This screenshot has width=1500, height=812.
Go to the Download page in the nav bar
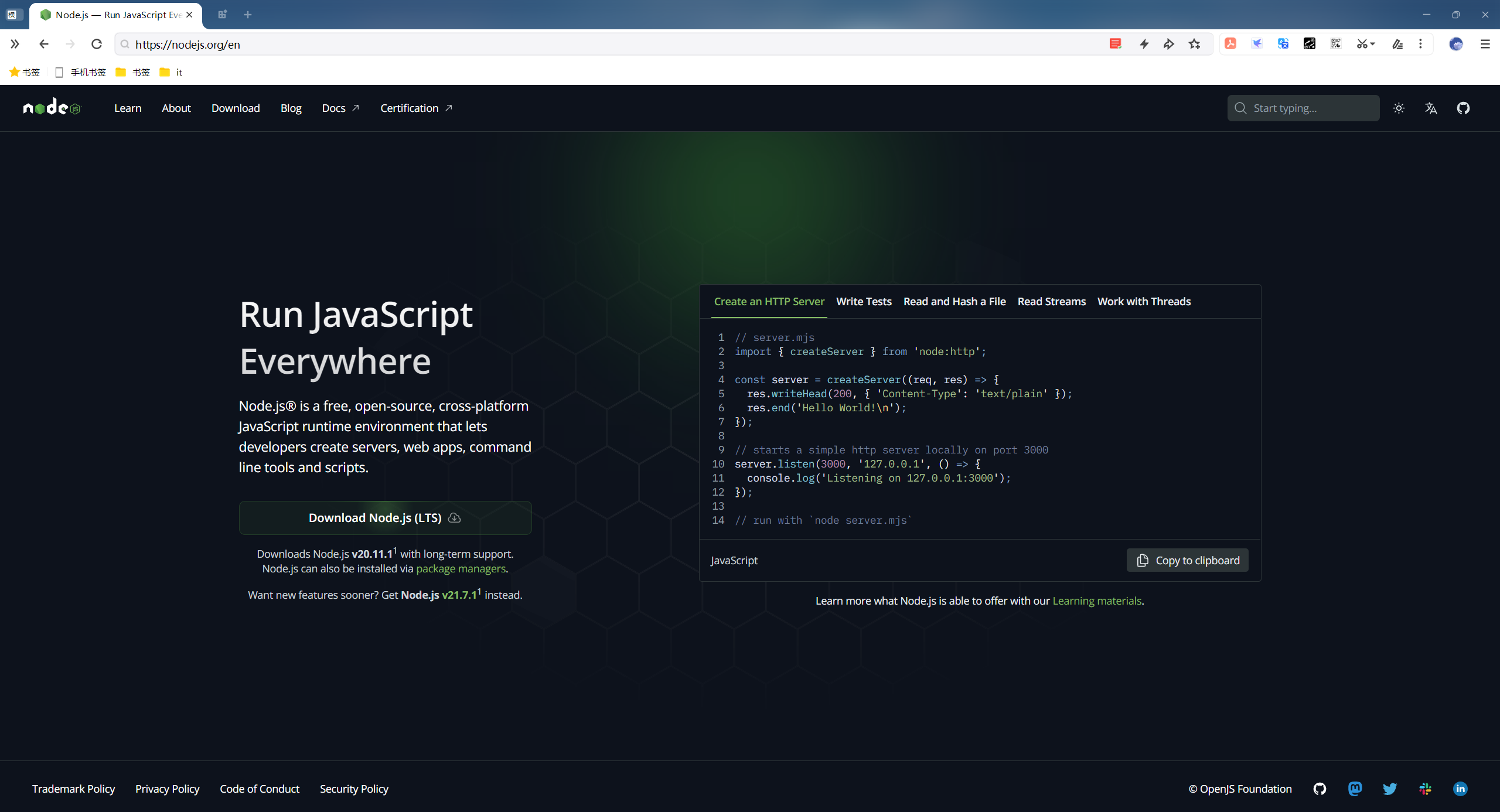pyautogui.click(x=236, y=108)
